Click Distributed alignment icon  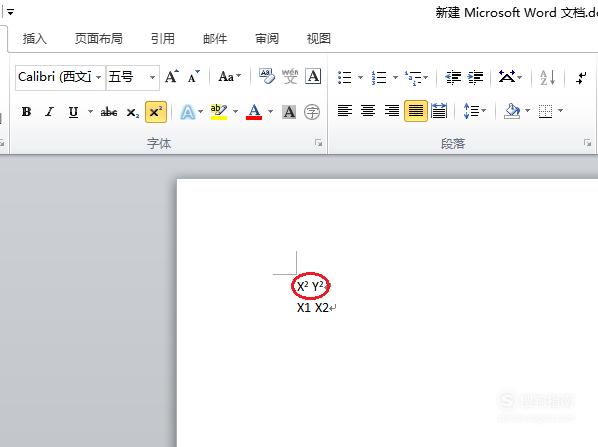tap(439, 111)
